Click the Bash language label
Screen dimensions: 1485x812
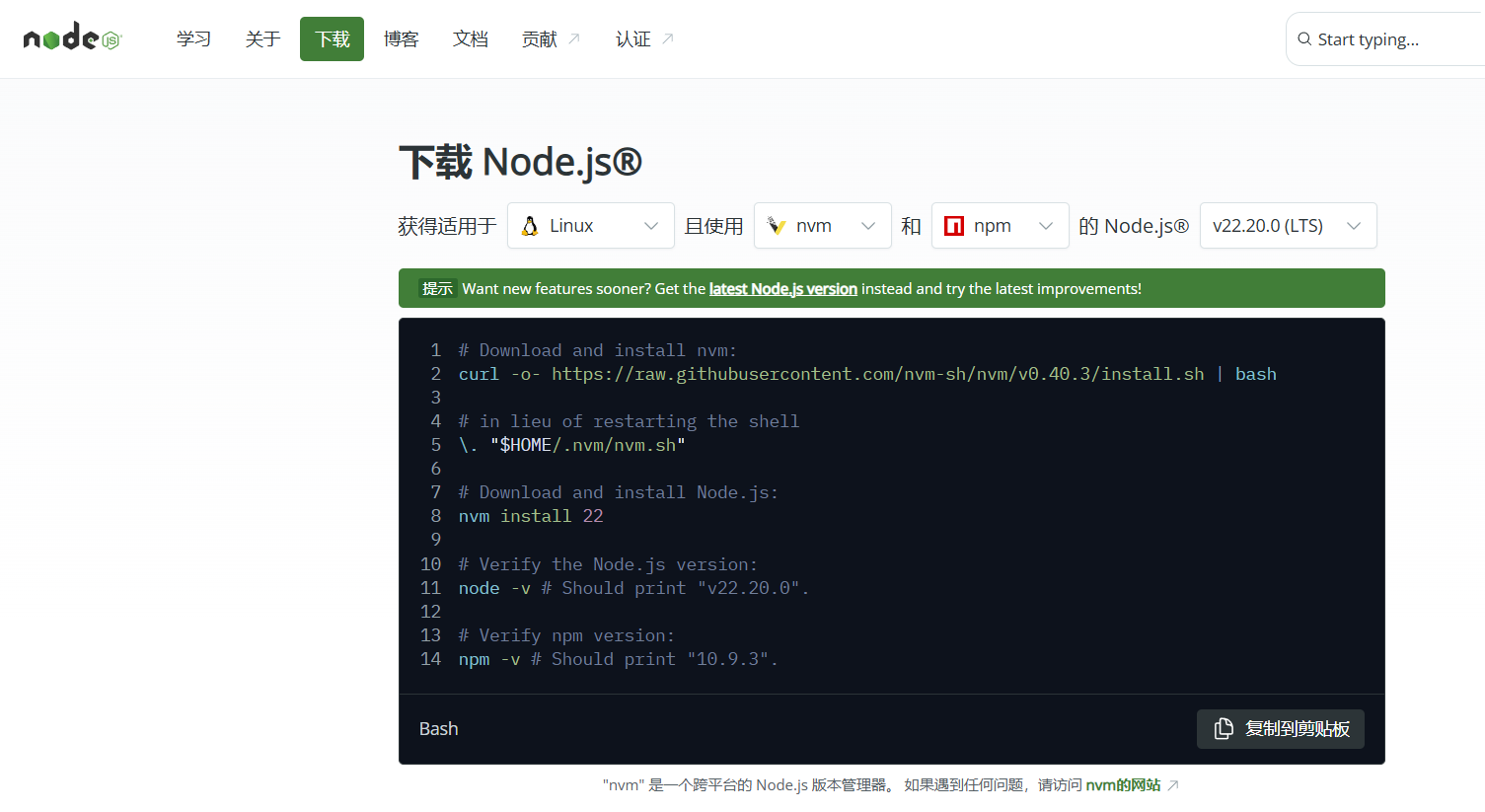tap(439, 729)
